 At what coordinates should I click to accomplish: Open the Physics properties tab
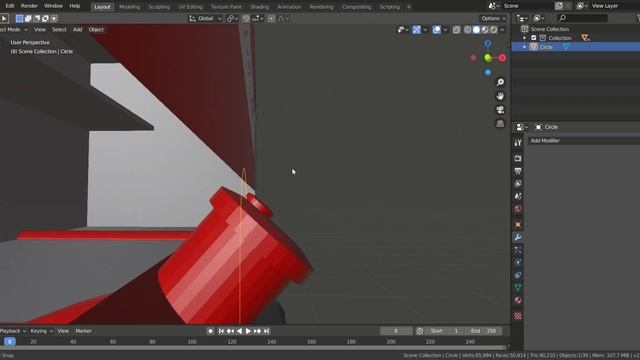518,262
